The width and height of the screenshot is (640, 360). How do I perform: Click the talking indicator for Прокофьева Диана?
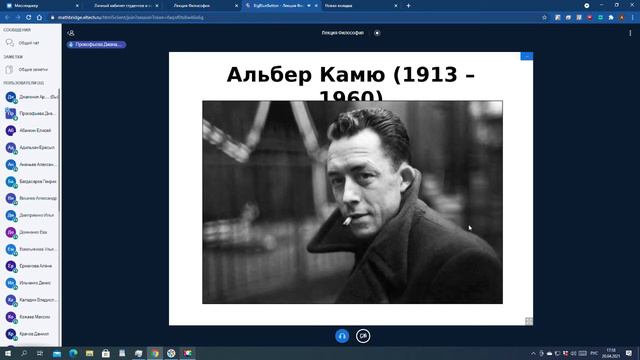[x=96, y=44]
